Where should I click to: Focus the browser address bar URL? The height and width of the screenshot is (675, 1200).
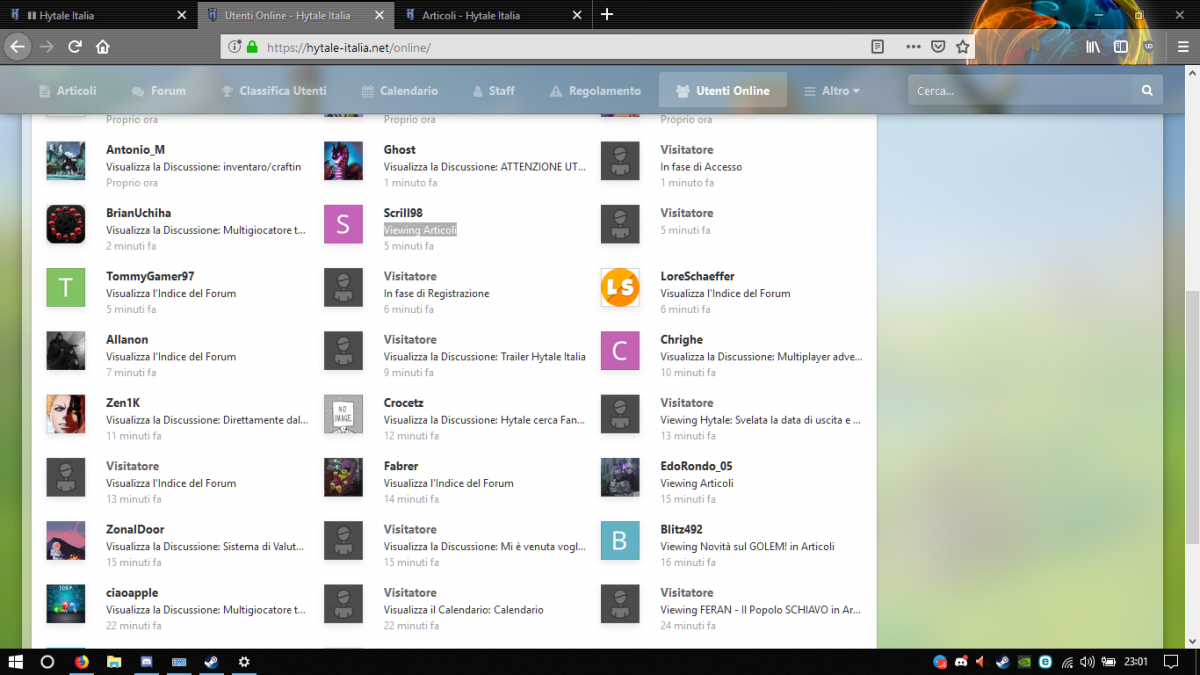[543, 47]
